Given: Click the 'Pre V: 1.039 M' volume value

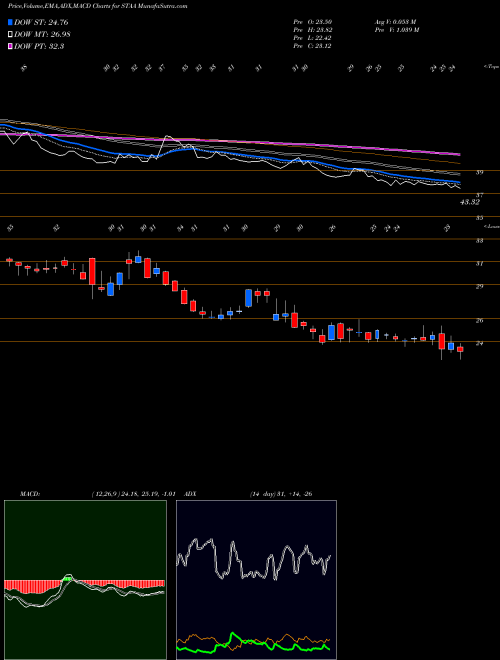Looking at the screenshot, I should pyautogui.click(x=396, y=30).
